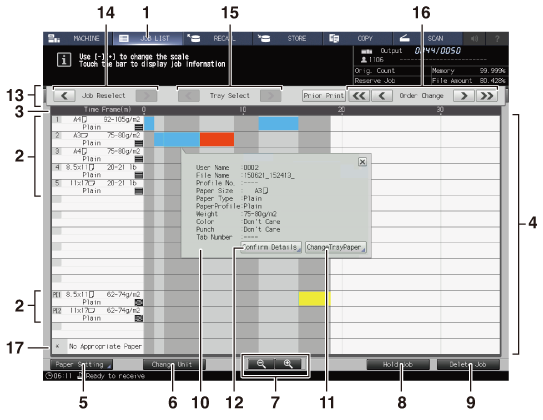Open the STORE tab

[287, 38]
